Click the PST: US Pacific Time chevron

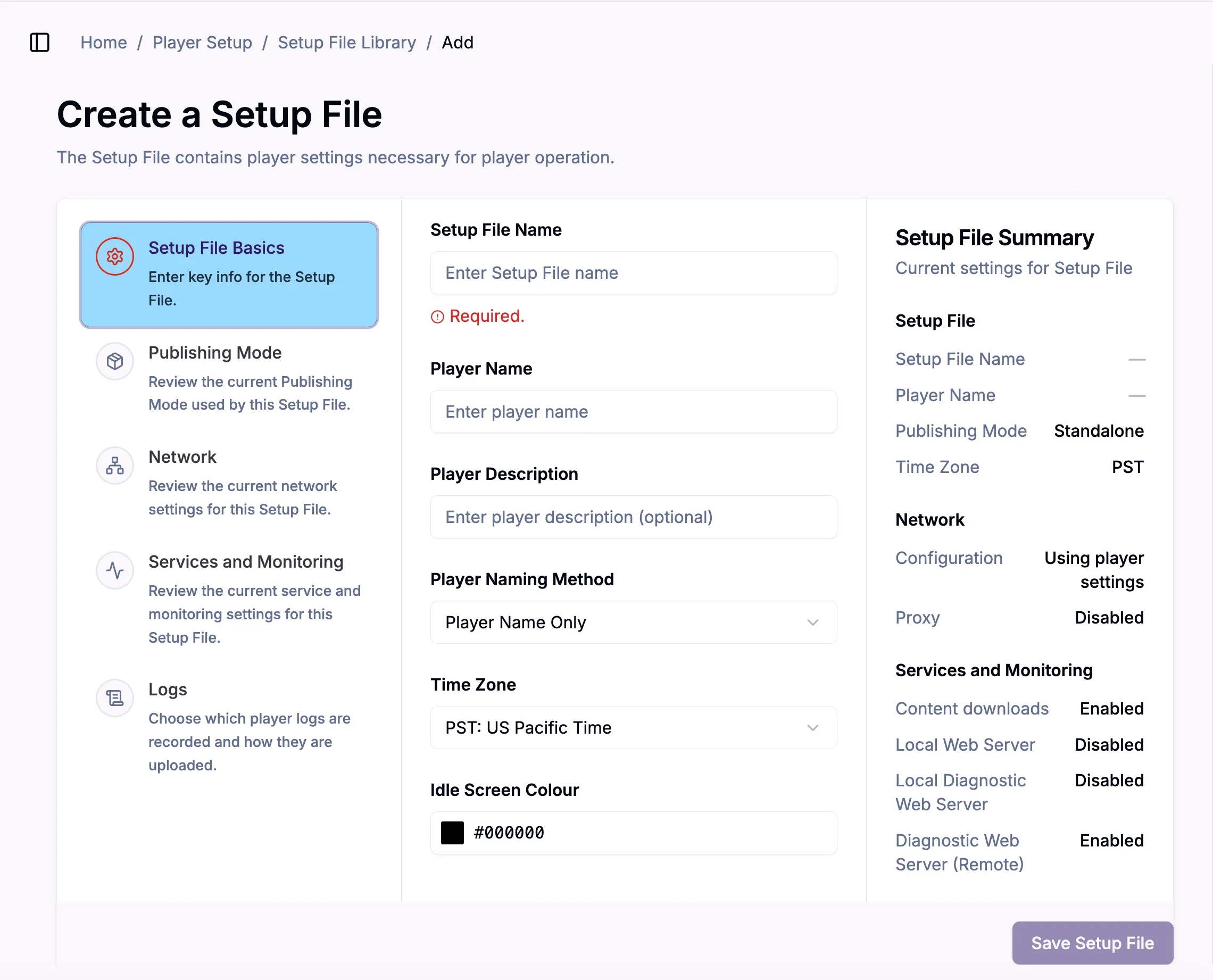[812, 728]
